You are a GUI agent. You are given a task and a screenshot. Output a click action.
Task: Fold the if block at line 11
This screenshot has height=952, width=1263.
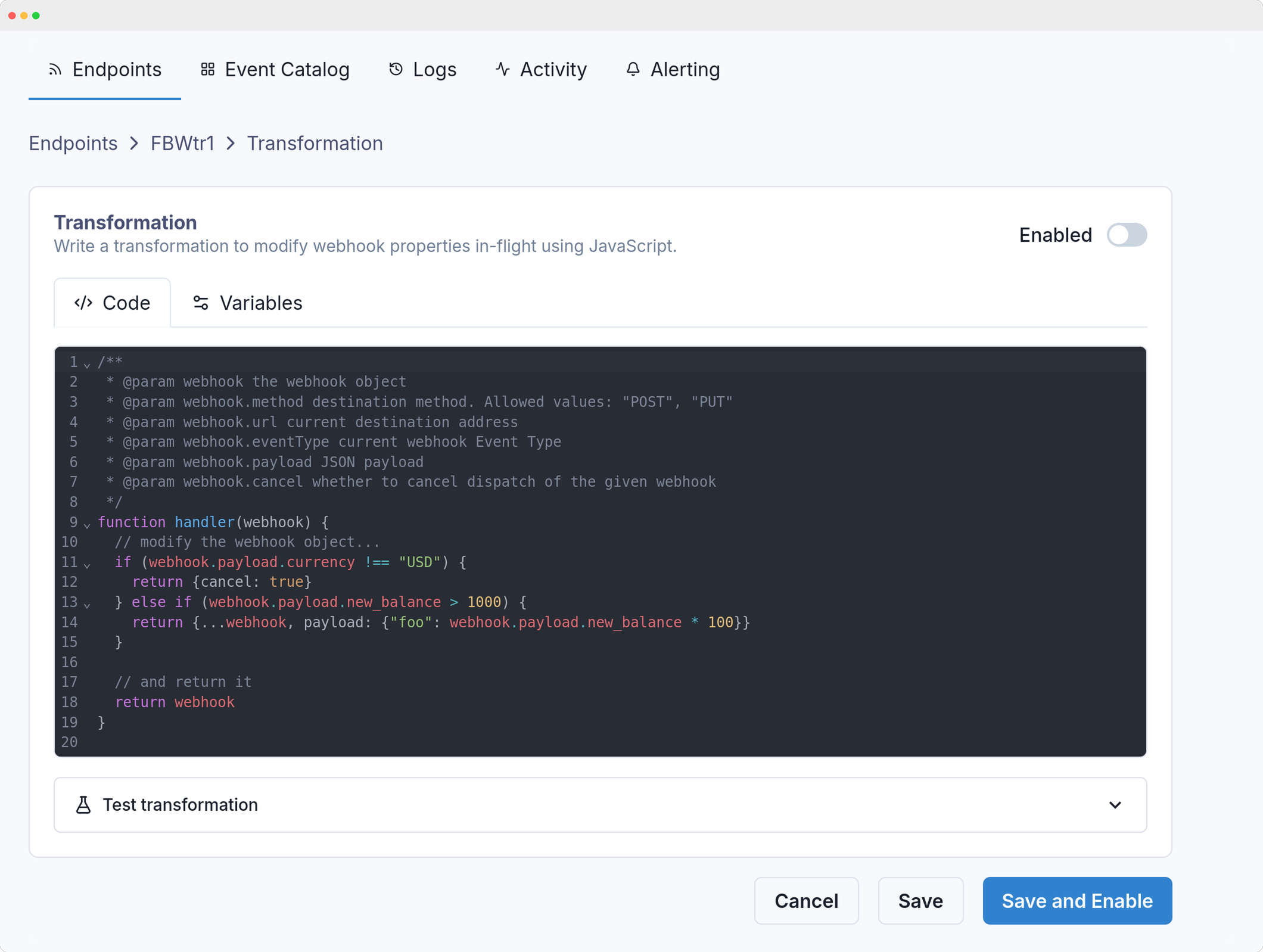point(87,564)
